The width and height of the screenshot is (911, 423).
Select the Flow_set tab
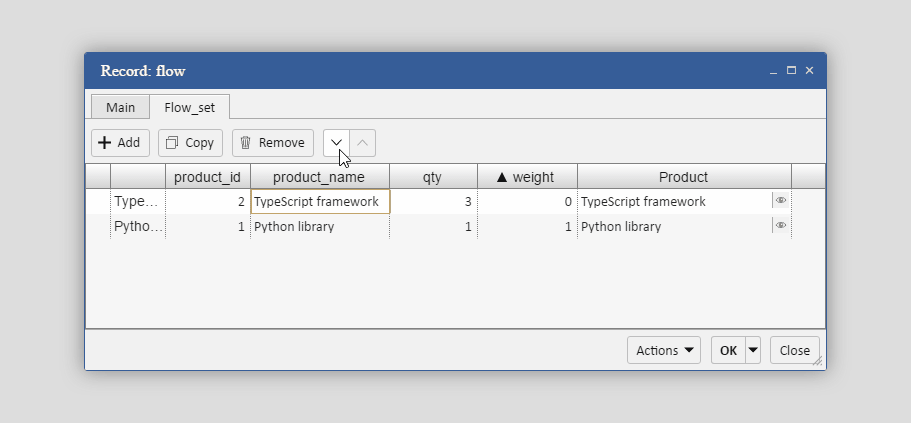(190, 108)
